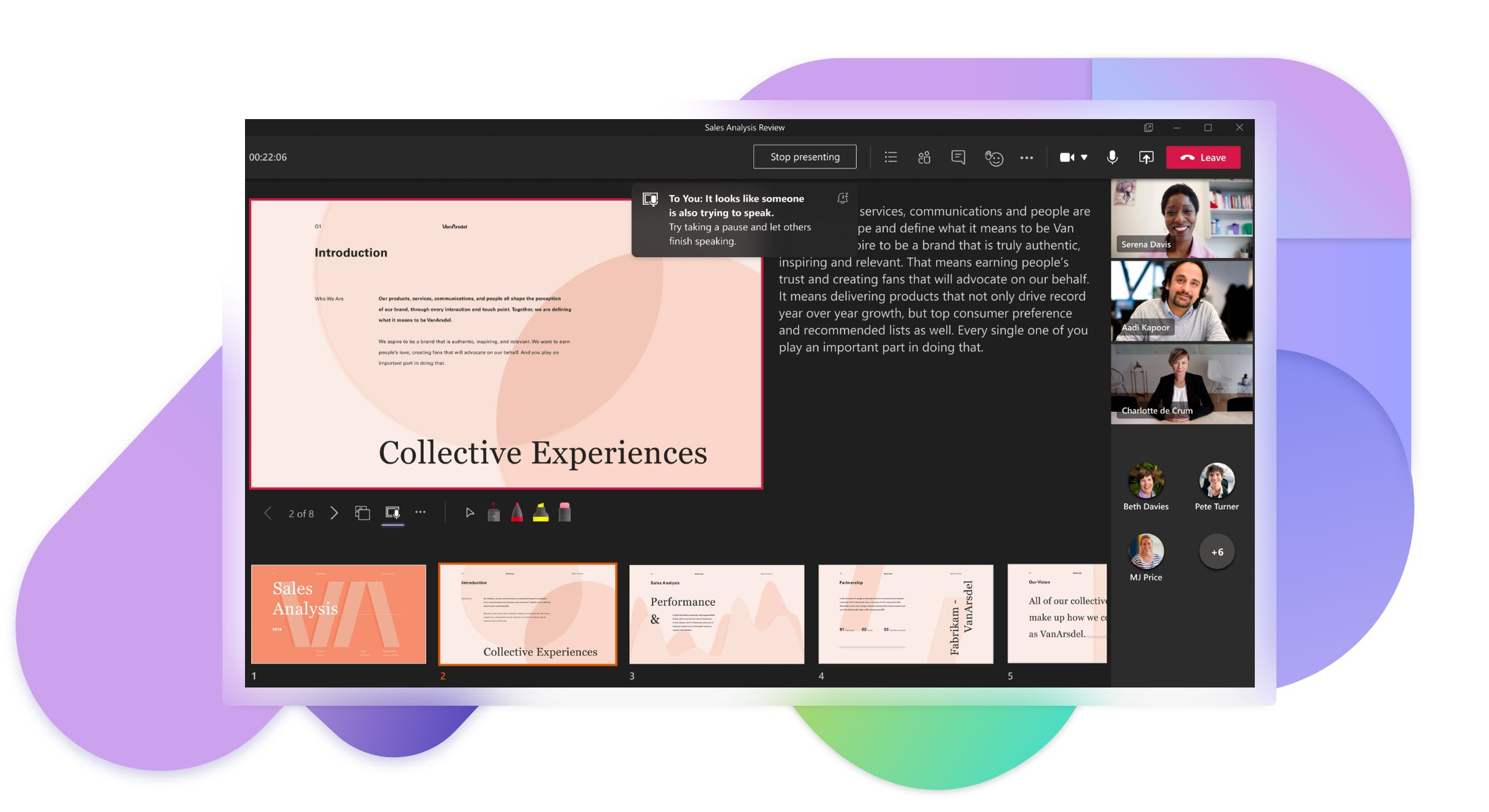1489x812 pixels.
Task: Select the red pen annotation tool
Action: click(516, 512)
